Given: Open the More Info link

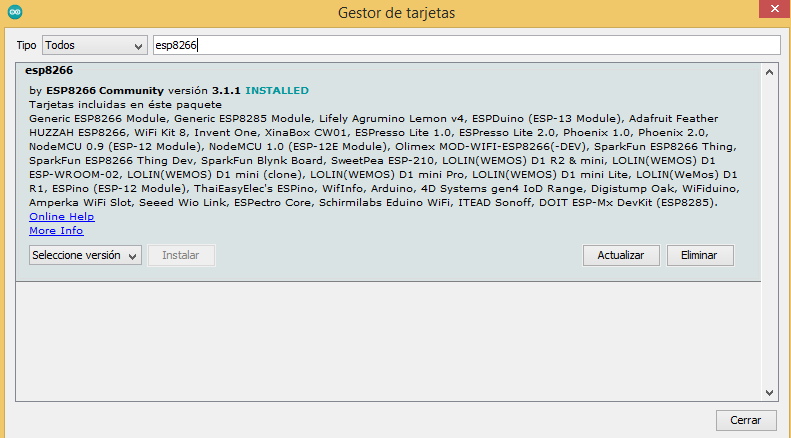Looking at the screenshot, I should [x=56, y=231].
